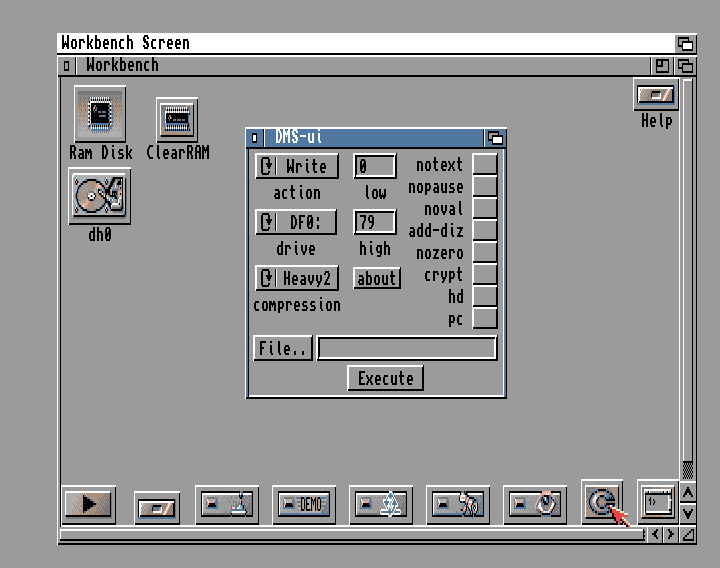Click the Execute button

(x=385, y=378)
